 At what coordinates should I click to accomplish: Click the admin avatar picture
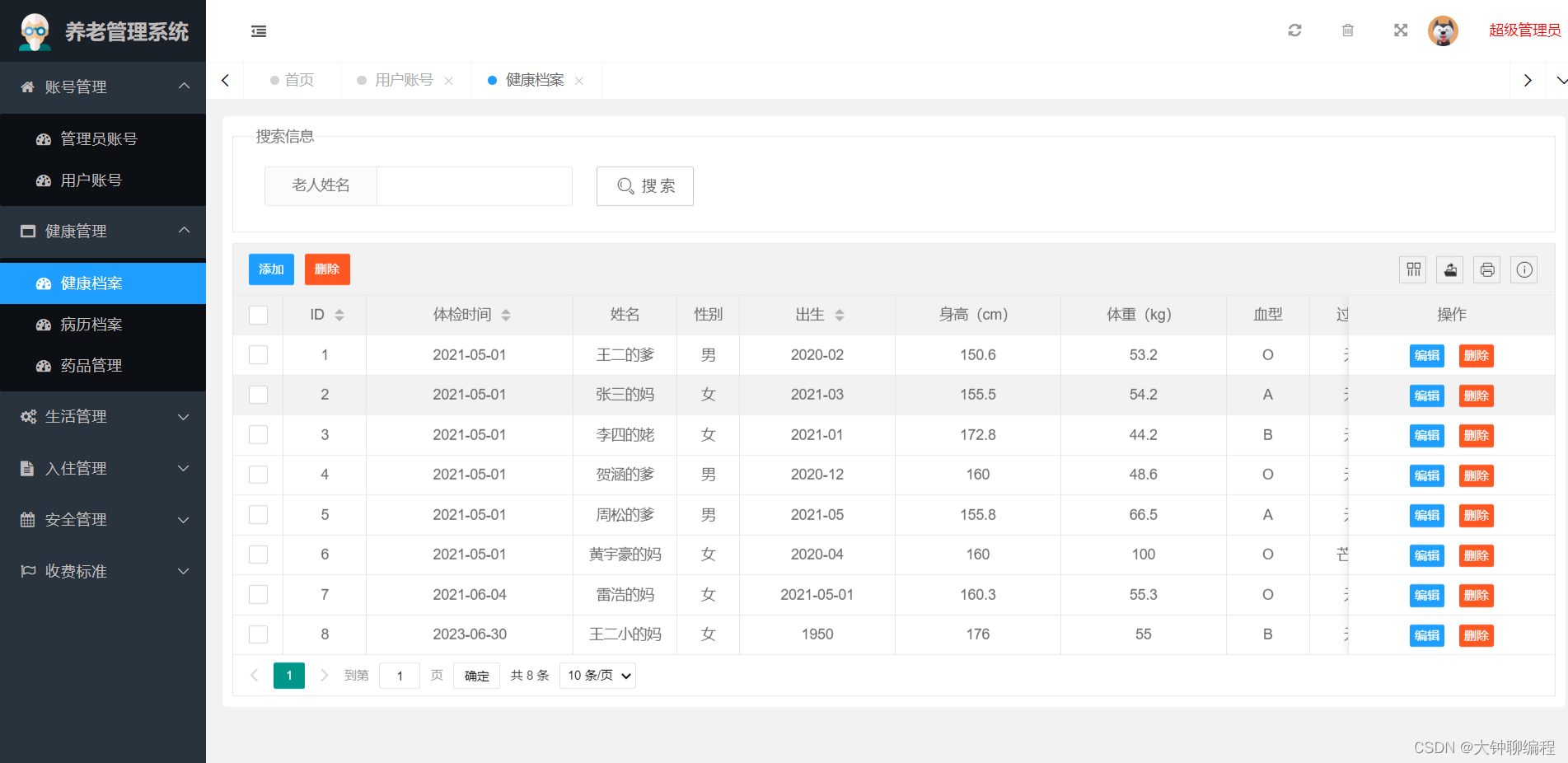[x=1443, y=30]
